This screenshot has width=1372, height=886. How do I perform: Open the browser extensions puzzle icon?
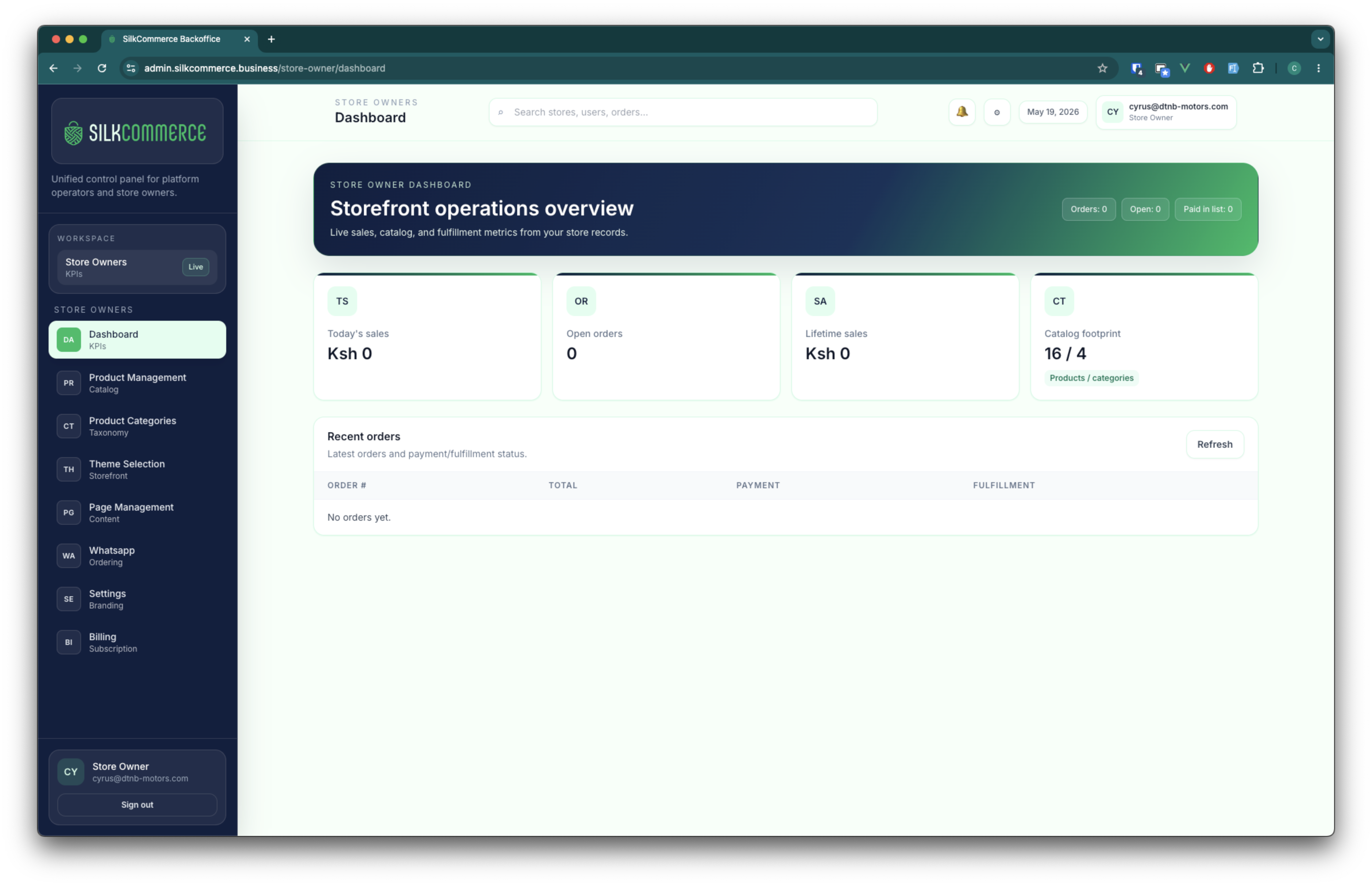(x=1258, y=68)
